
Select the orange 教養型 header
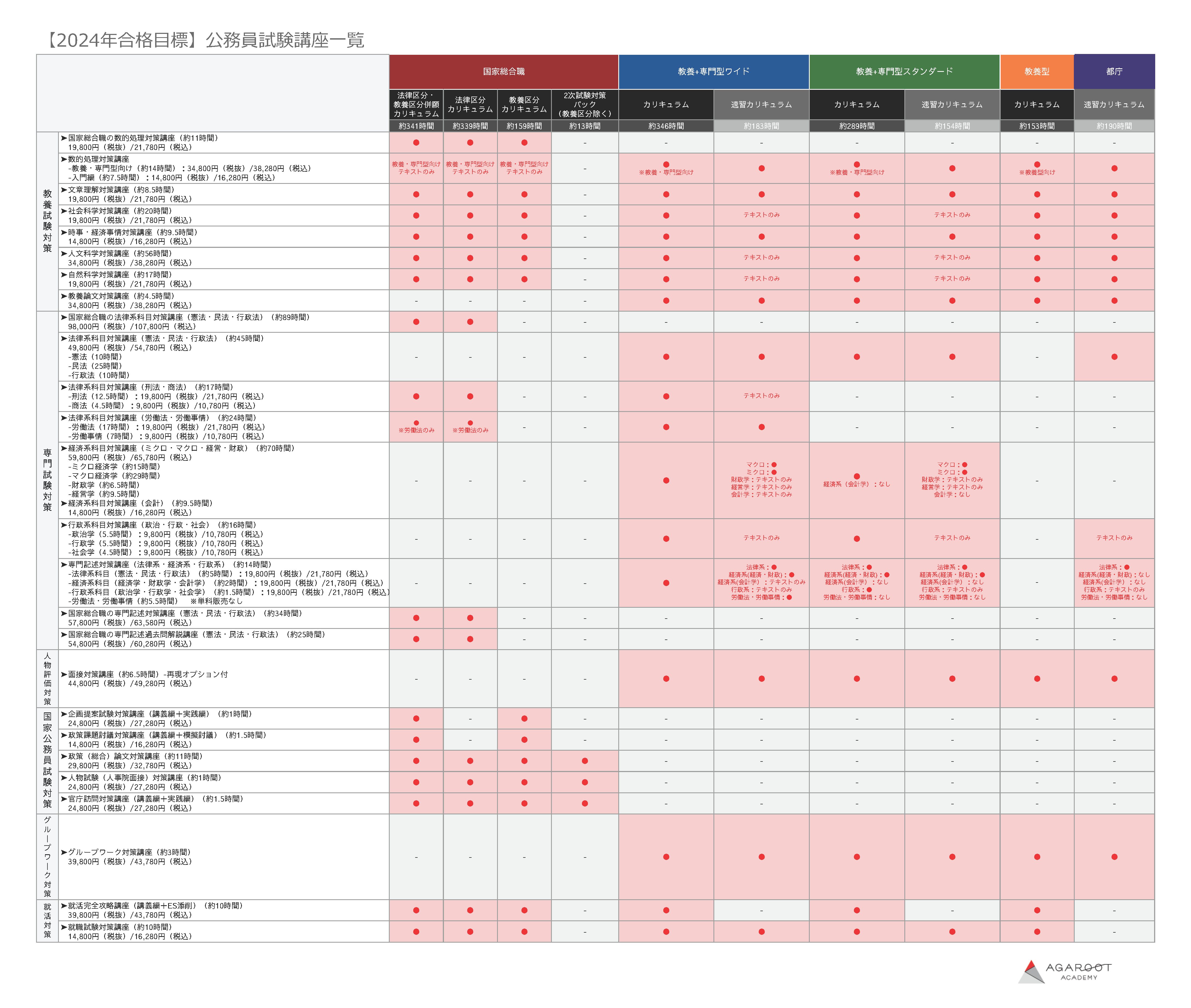tap(1036, 71)
